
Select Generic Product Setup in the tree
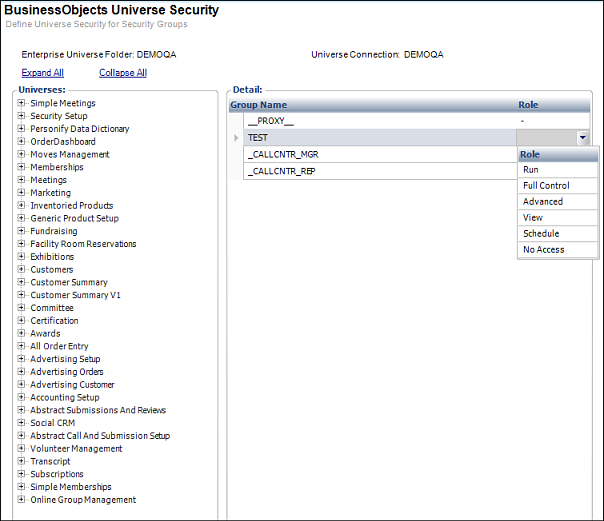pos(74,218)
